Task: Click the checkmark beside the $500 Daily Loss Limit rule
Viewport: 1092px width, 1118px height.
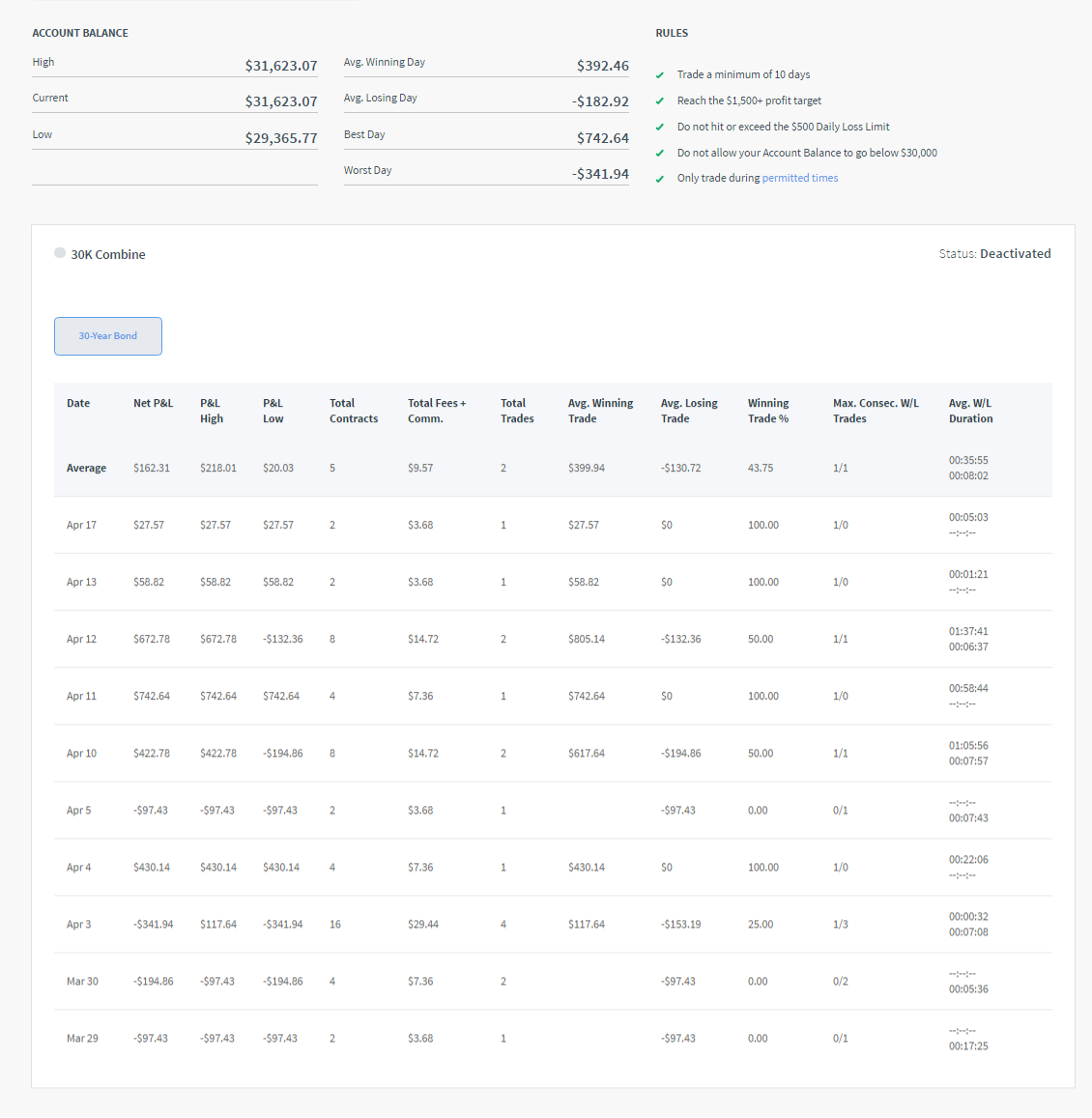Action: pos(660,128)
